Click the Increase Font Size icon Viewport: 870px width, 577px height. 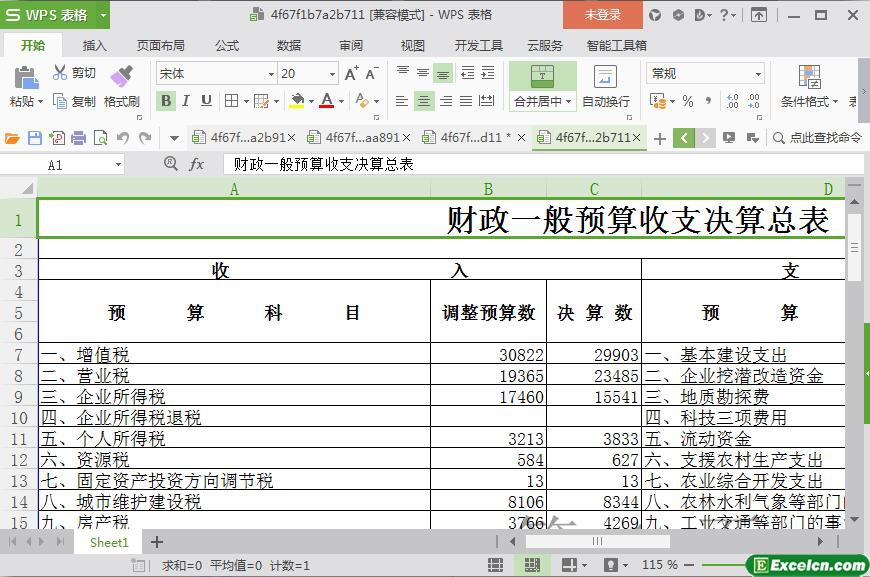point(351,74)
